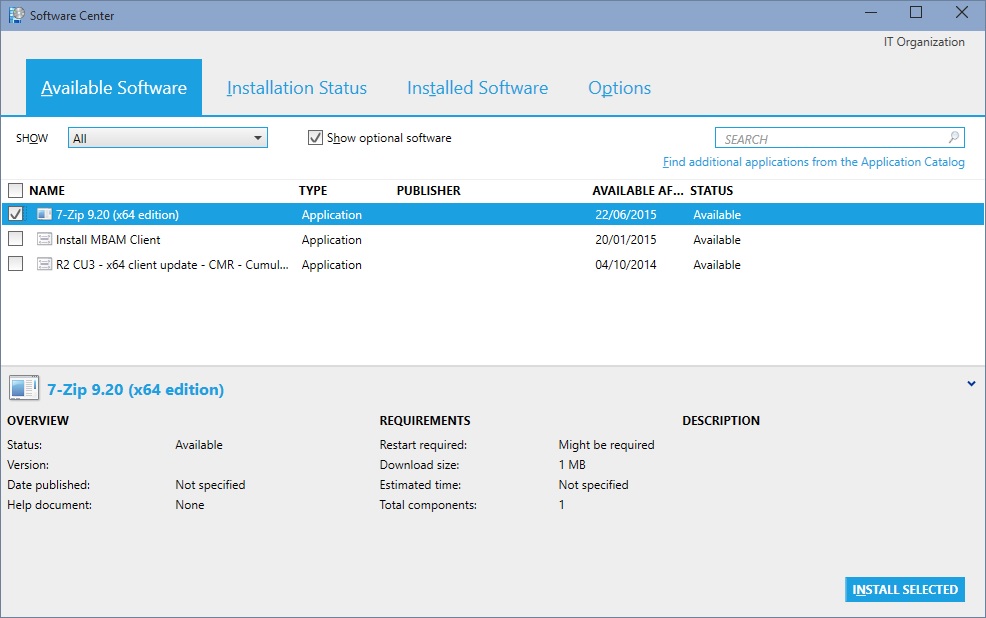Open the Installed Software tab
This screenshot has height=618, width=986.
click(x=477, y=88)
